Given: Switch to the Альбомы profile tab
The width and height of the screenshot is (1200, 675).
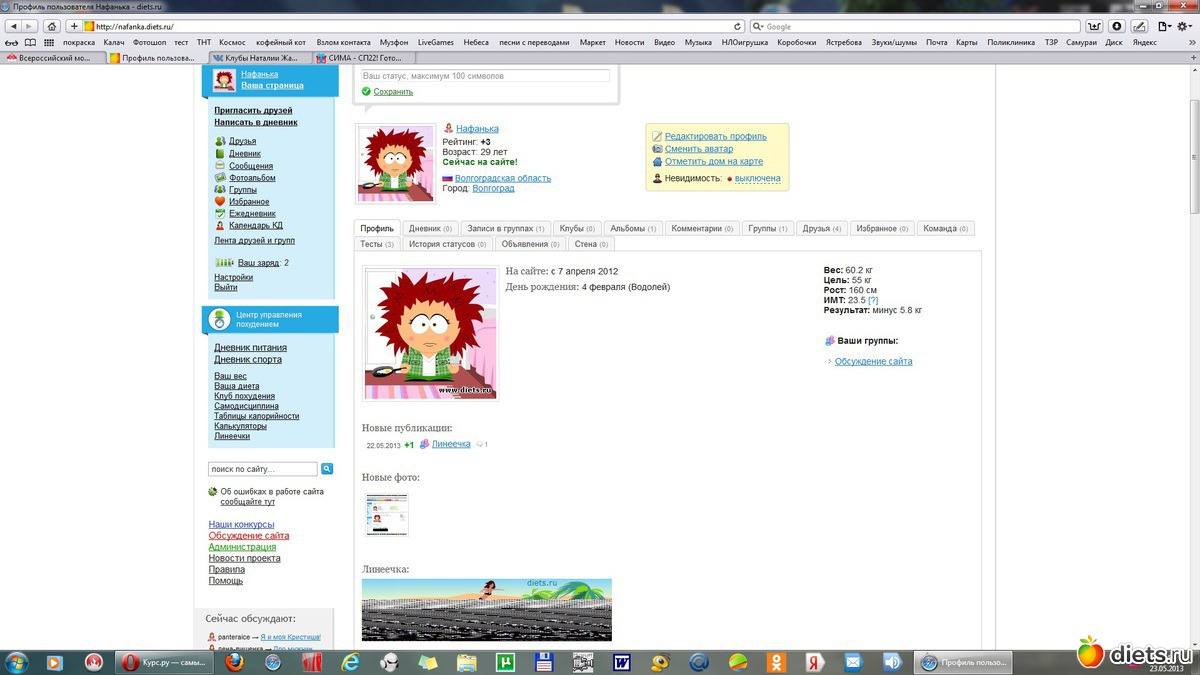Looking at the screenshot, I should 633,229.
